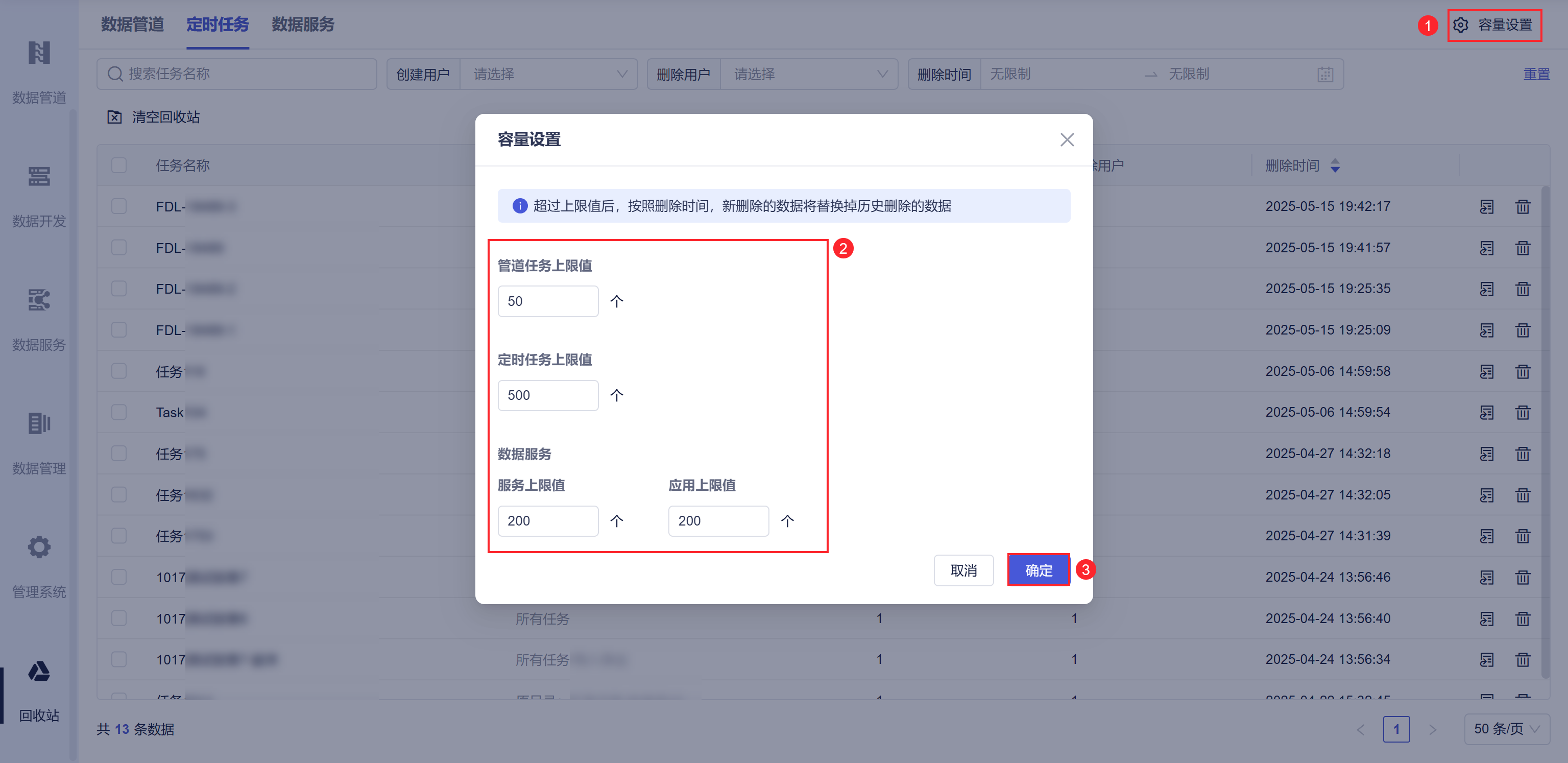Open the 数据开发 sidebar icon
The image size is (1568, 763).
pyautogui.click(x=39, y=177)
